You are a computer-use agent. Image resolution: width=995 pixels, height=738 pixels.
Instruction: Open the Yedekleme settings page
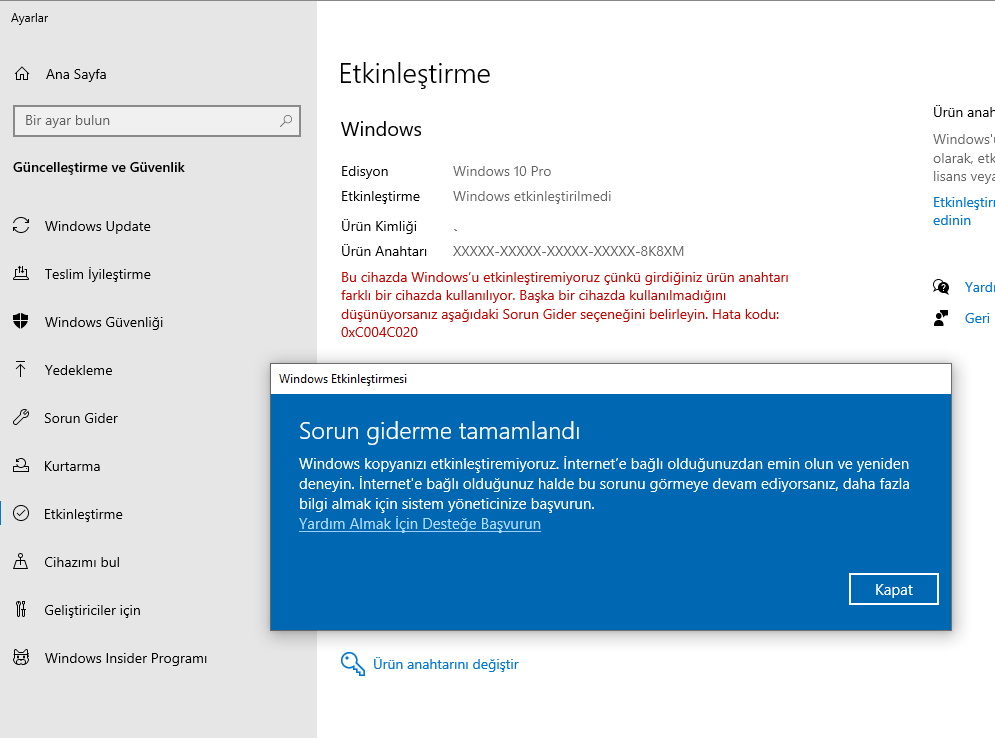[x=79, y=370]
